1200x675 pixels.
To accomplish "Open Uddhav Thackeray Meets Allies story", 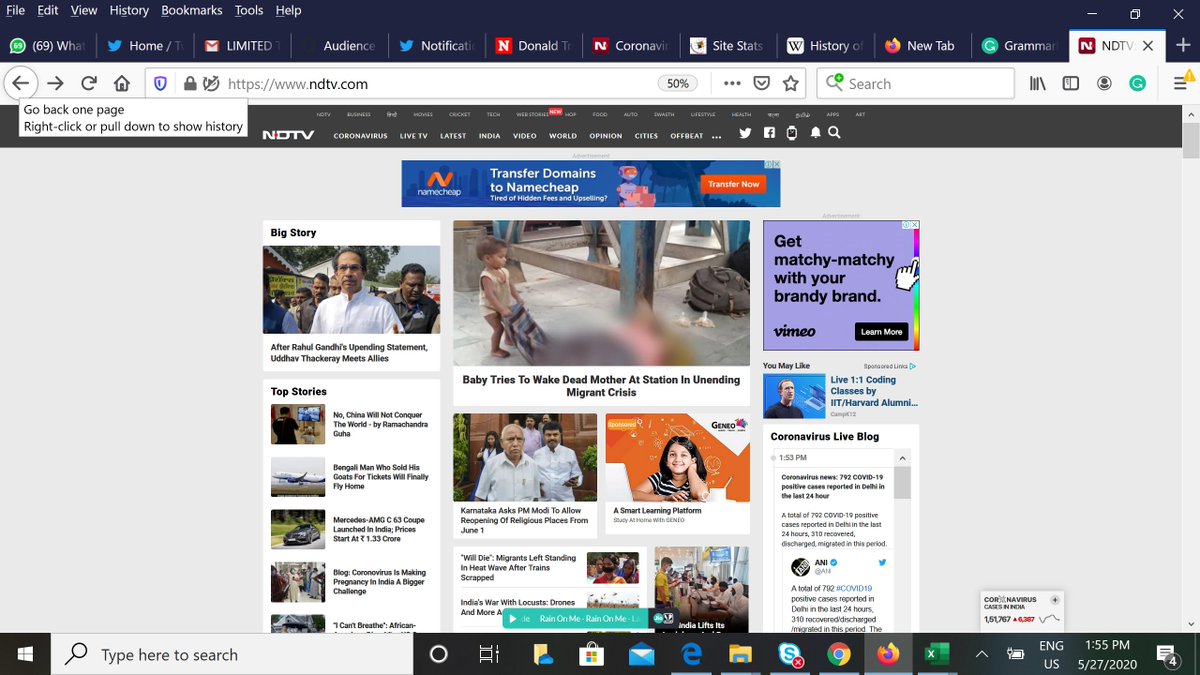I will 349,352.
